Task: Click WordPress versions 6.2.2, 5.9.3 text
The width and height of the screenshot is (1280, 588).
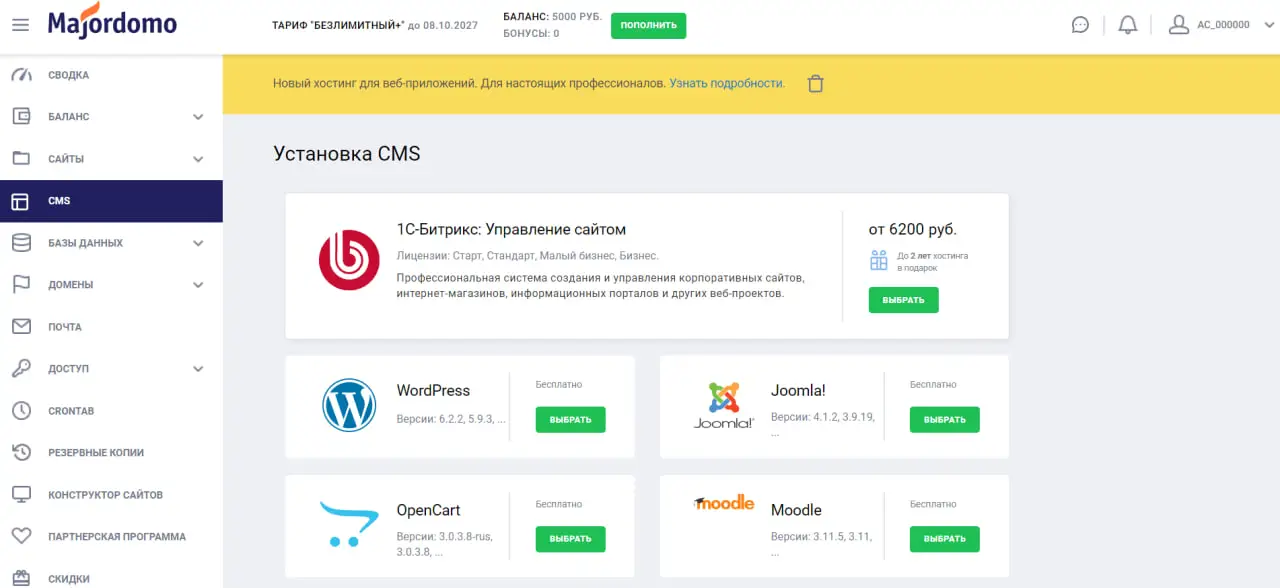Action: 451,419
